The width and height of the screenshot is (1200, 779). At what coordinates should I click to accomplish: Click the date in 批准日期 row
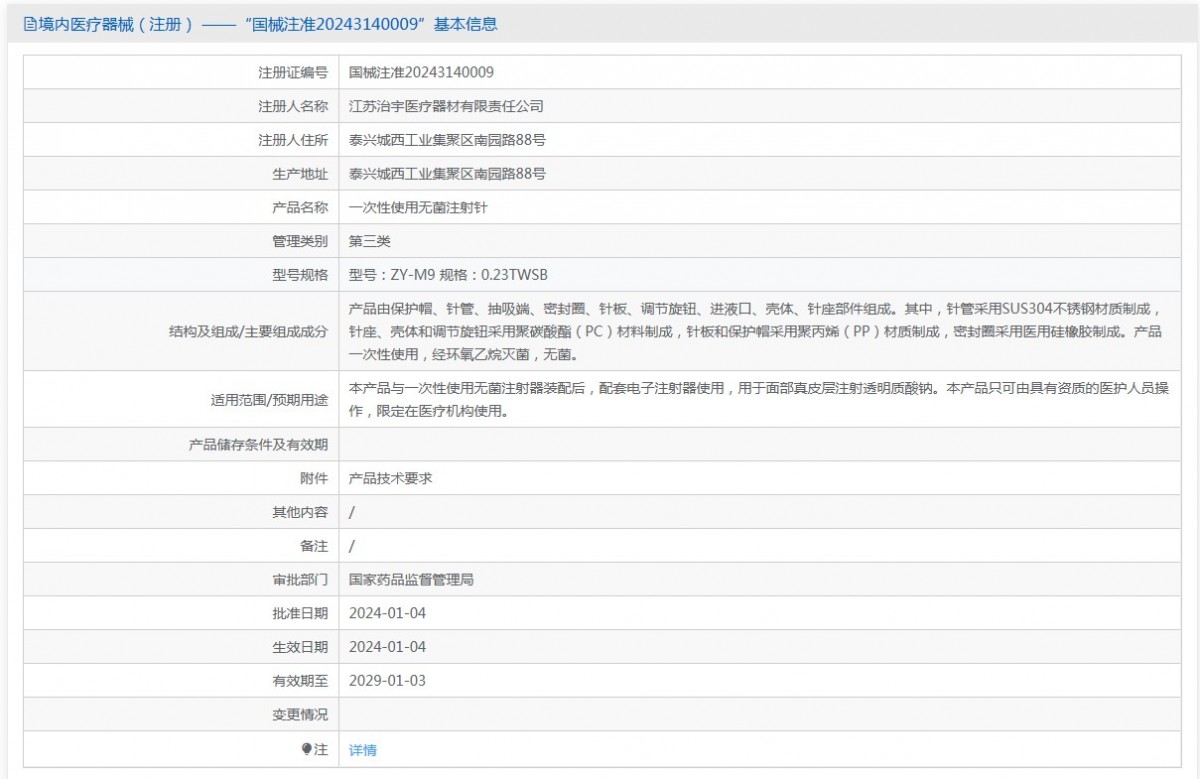pos(387,613)
